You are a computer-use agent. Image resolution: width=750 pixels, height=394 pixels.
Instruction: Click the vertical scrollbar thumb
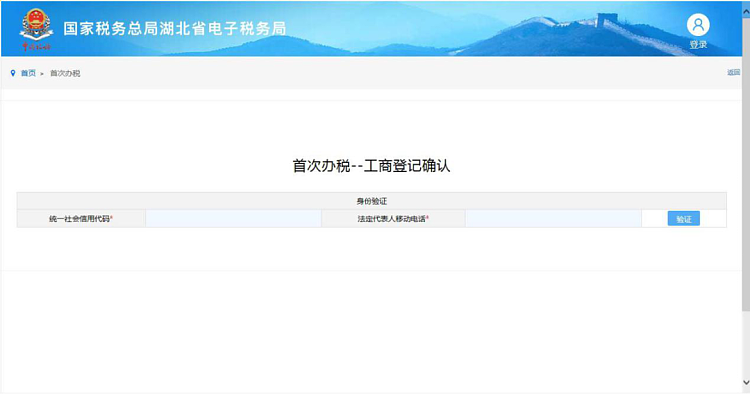(746, 163)
